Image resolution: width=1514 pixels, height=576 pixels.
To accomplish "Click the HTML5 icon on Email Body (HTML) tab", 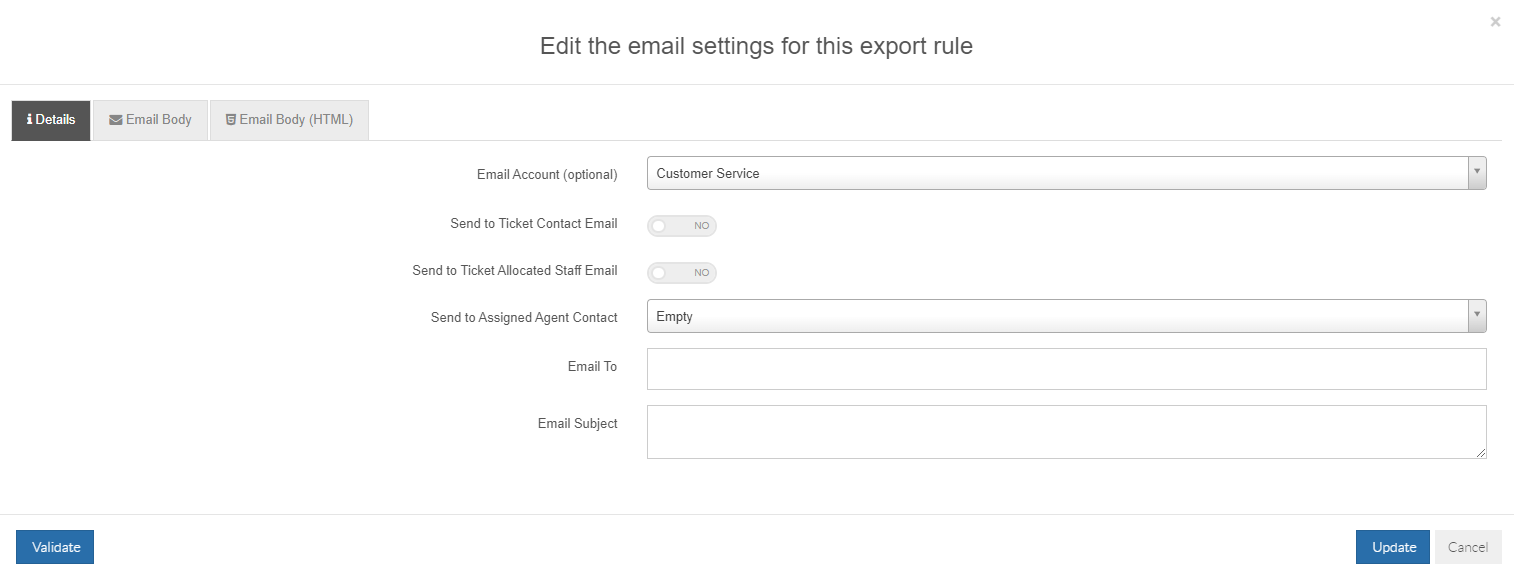I will pos(231,120).
